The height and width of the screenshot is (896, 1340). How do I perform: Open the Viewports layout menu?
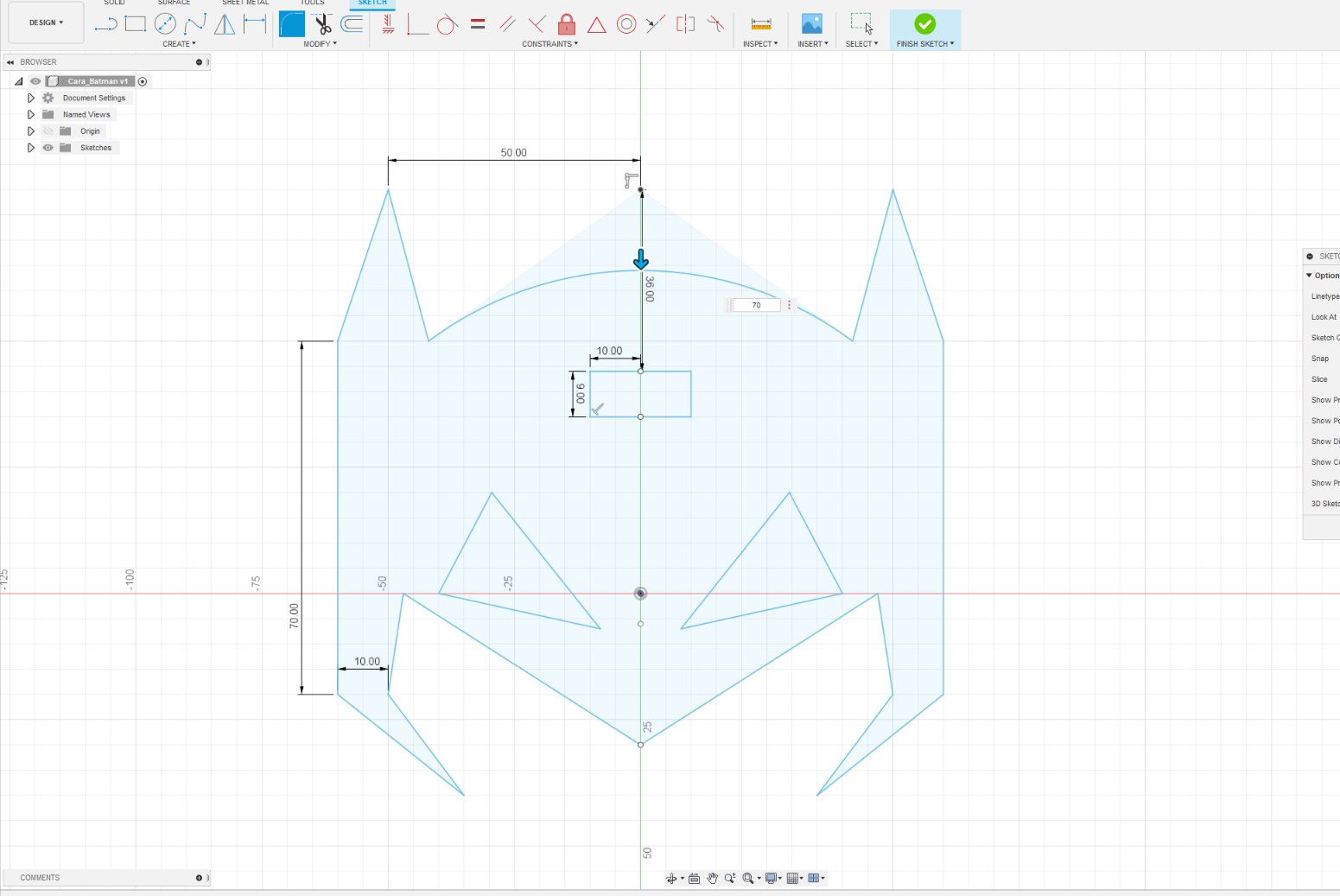point(816,878)
